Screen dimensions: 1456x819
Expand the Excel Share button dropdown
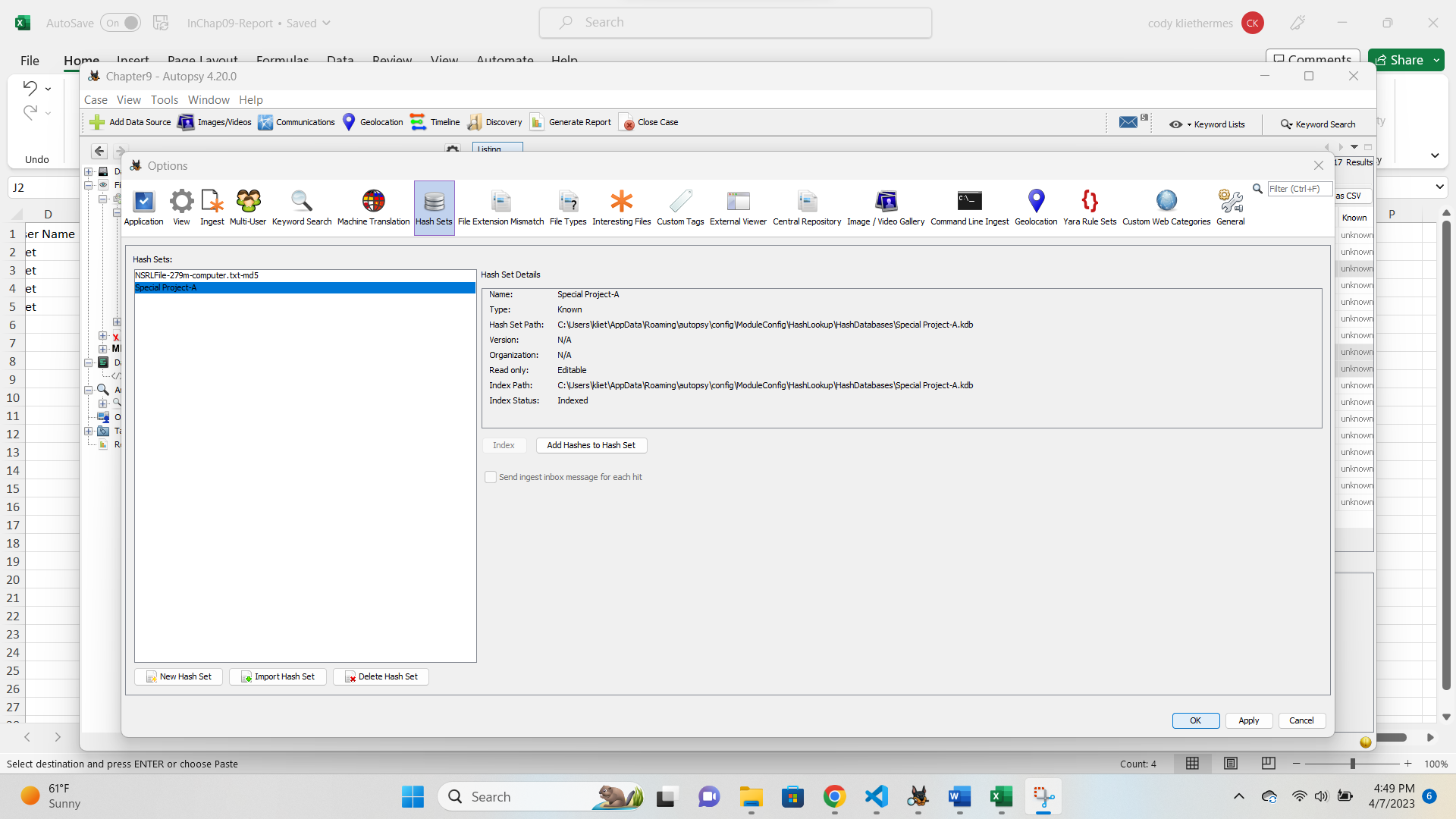[x=1436, y=60]
